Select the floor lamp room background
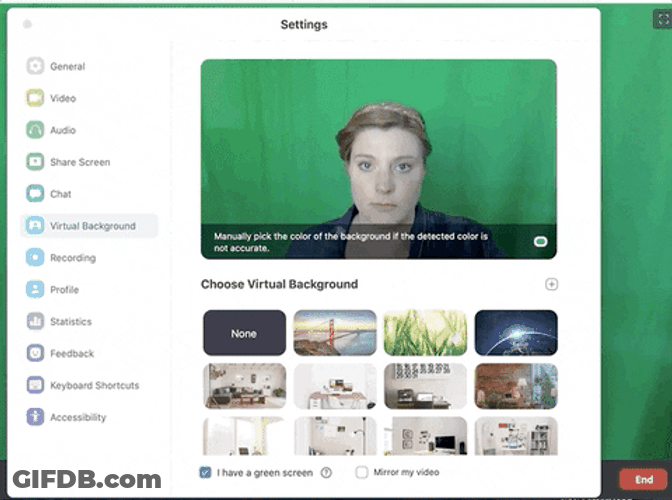The width and height of the screenshot is (672, 500). [x=335, y=436]
